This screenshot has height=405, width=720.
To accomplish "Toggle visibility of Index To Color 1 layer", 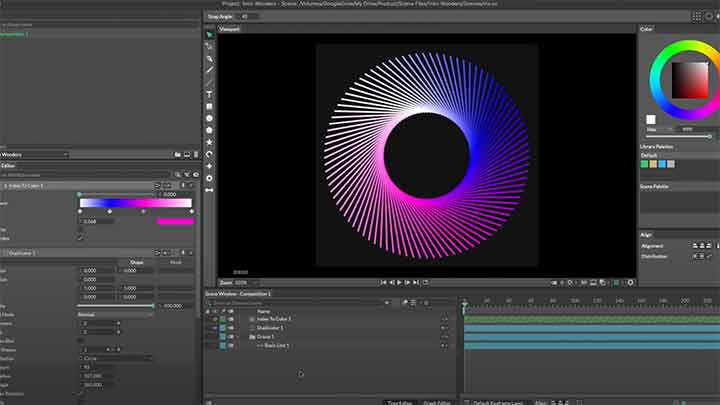I will pyautogui.click(x=231, y=319).
